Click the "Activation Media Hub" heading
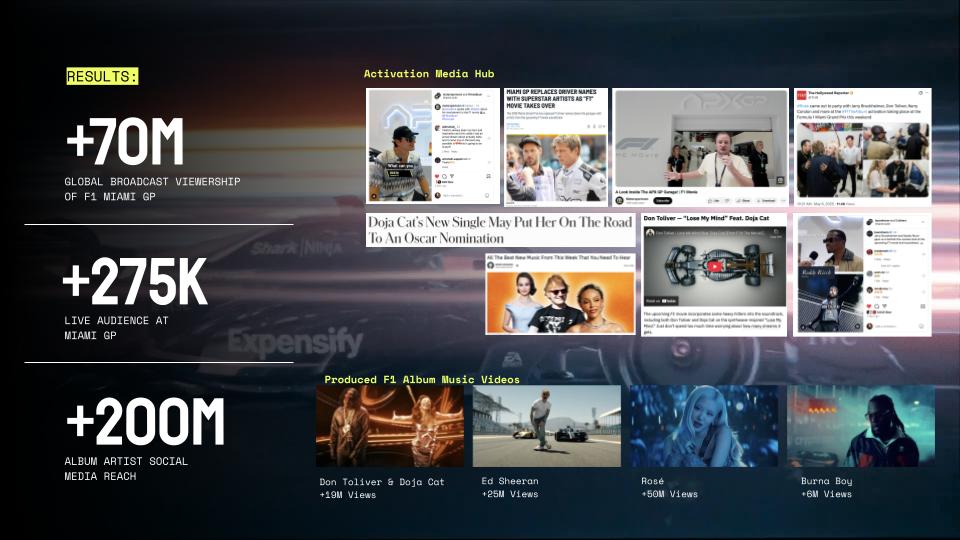 click(x=429, y=73)
